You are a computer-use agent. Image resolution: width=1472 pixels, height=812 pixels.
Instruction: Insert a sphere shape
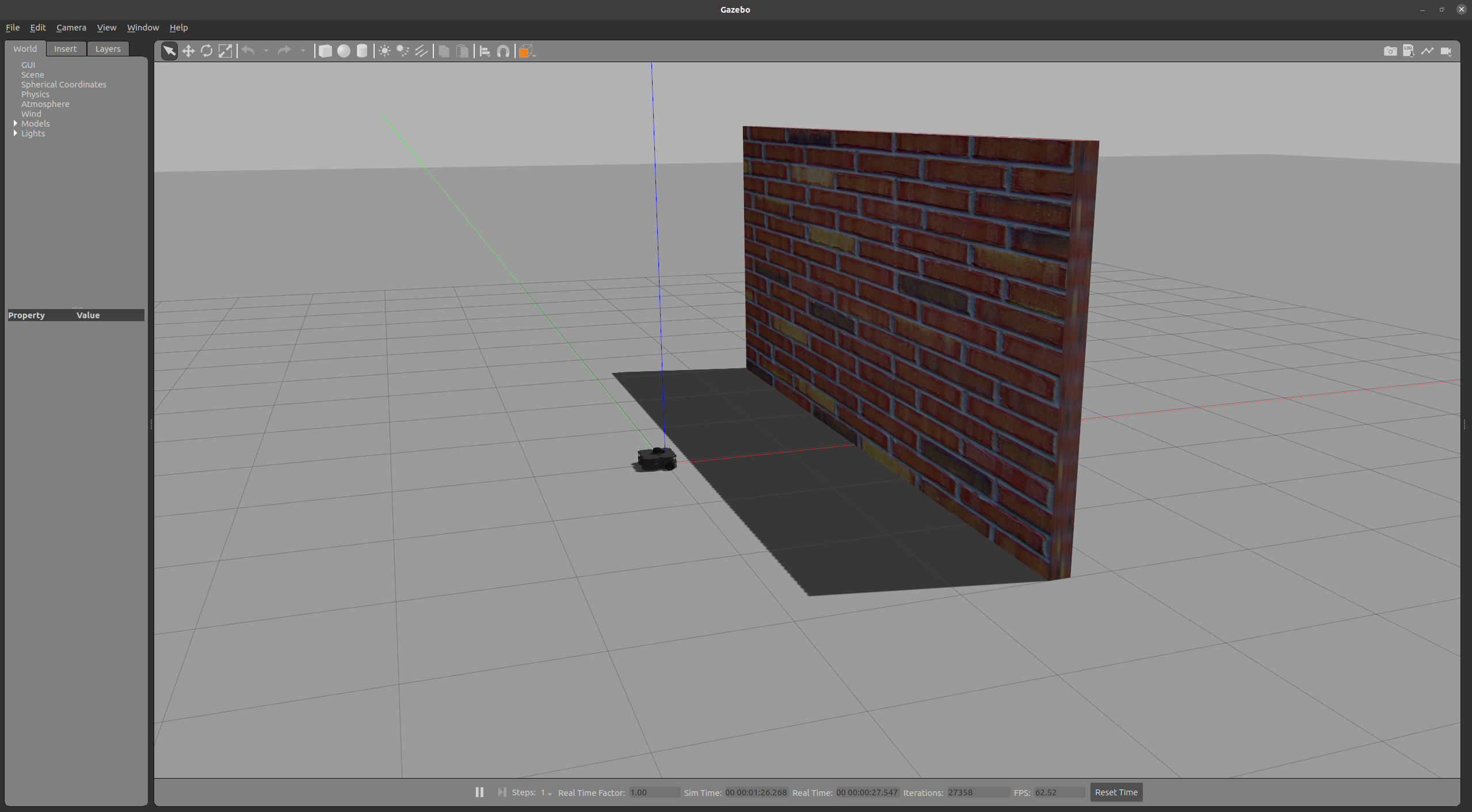344,51
